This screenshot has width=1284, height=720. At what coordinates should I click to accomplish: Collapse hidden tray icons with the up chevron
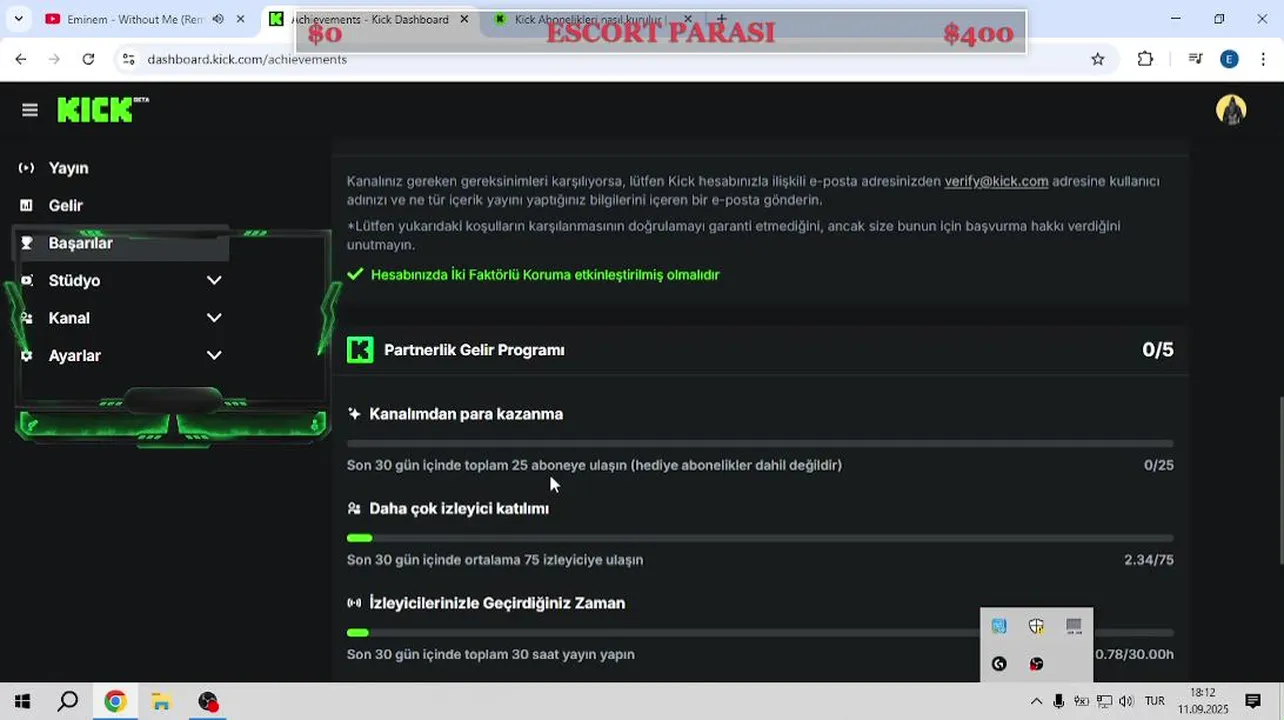1036,701
